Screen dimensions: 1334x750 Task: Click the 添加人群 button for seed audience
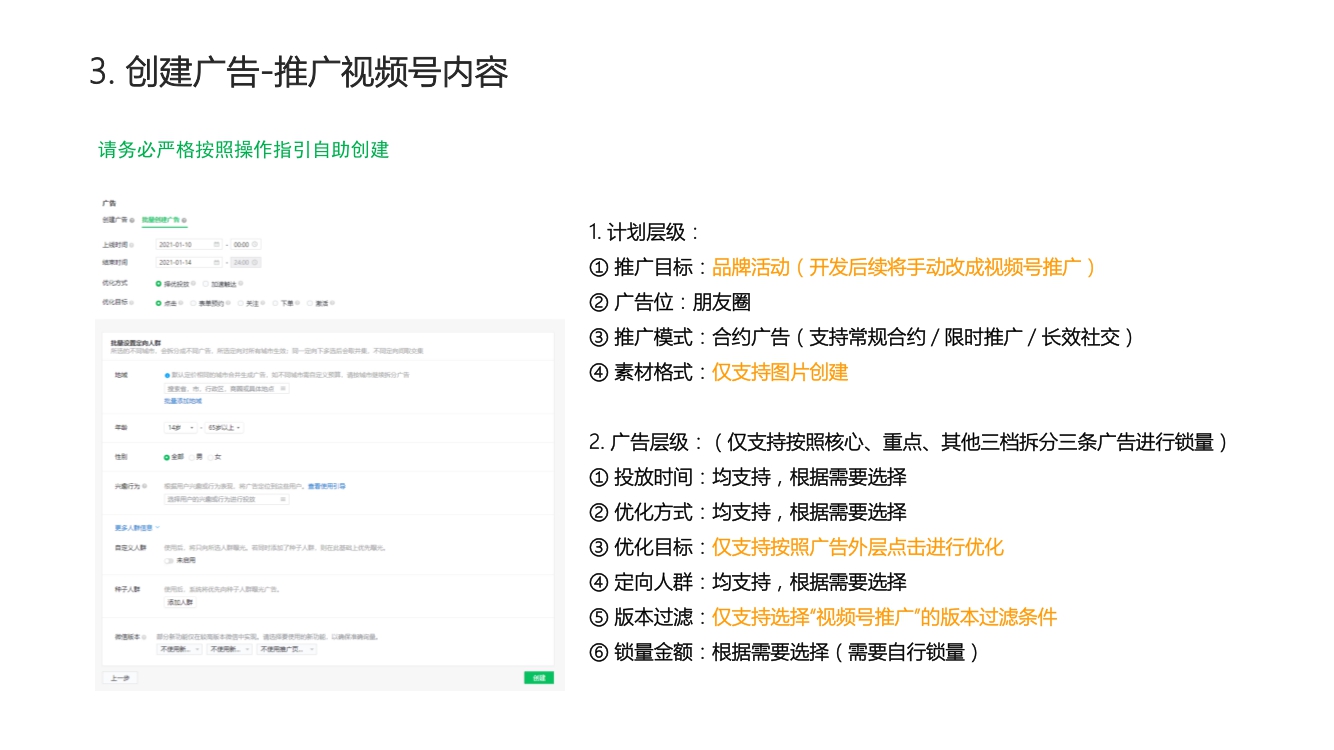click(x=180, y=603)
